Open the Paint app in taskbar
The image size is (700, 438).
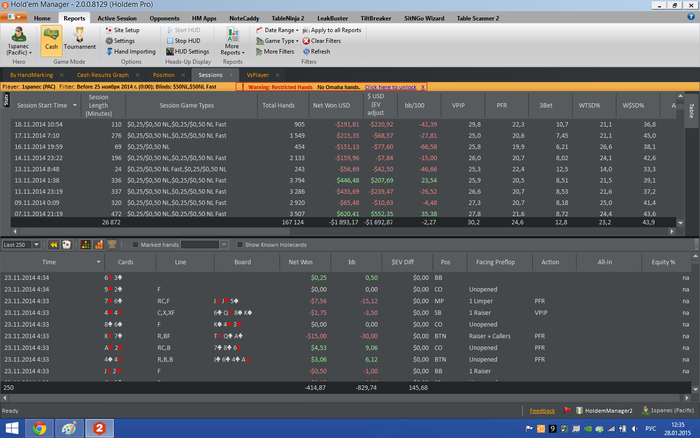click(x=69, y=429)
